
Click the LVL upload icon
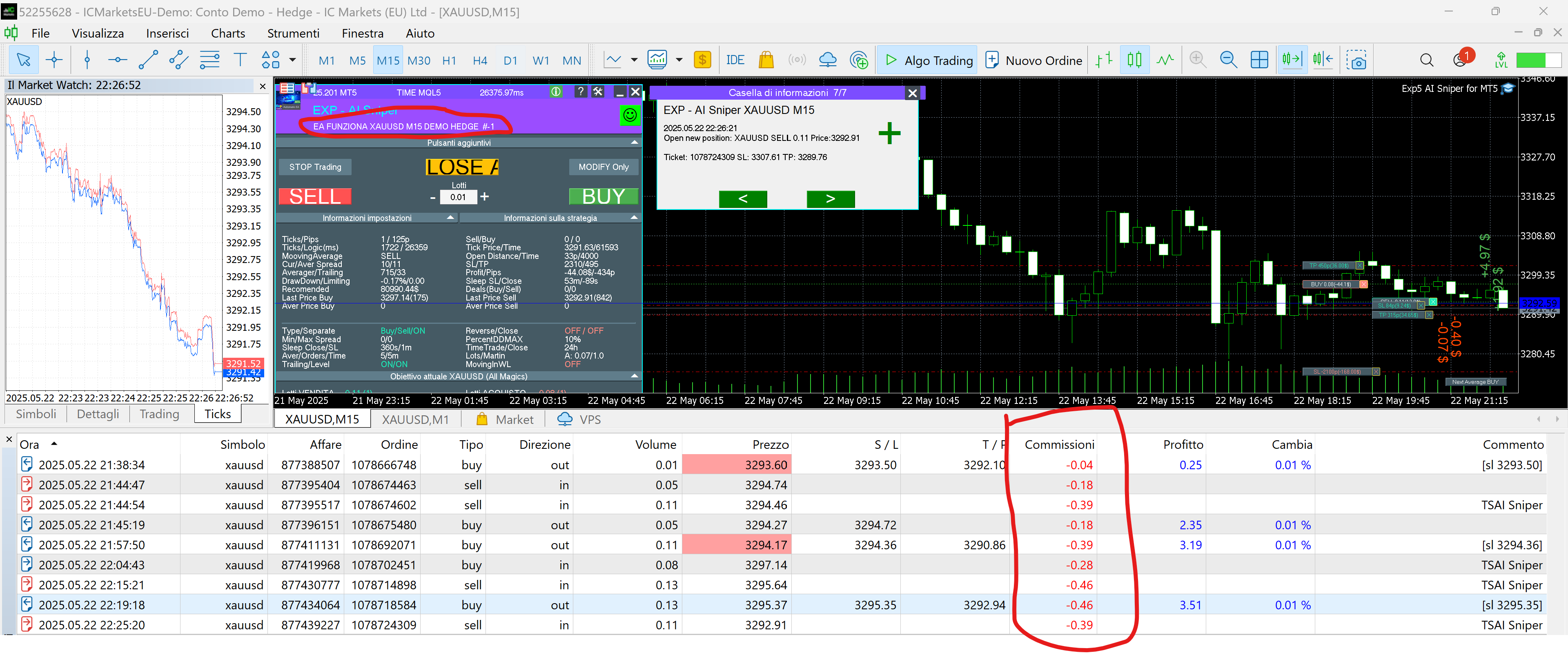1501,60
